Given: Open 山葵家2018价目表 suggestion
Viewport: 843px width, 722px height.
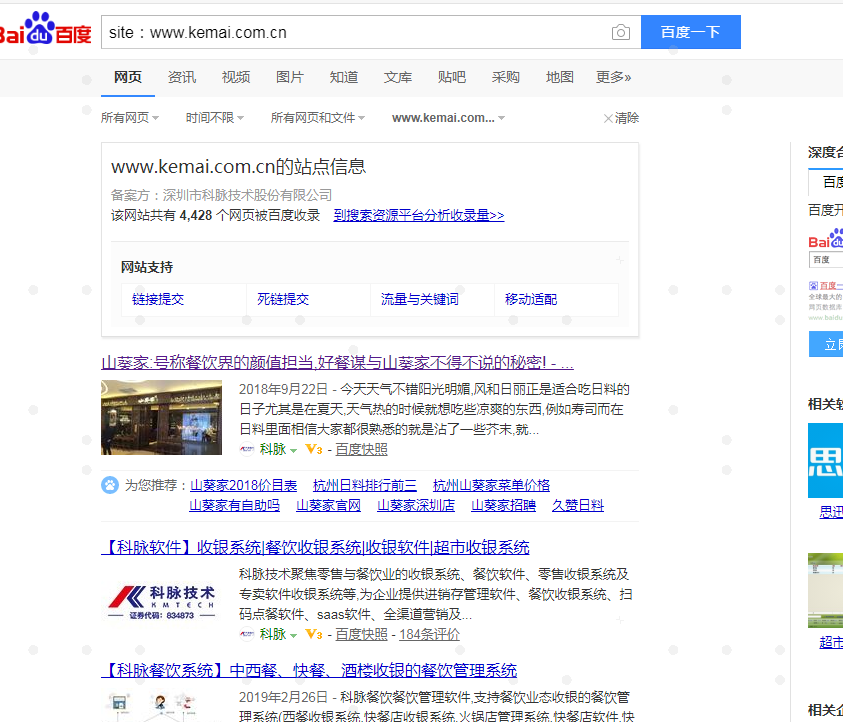Looking at the screenshot, I should click(244, 485).
